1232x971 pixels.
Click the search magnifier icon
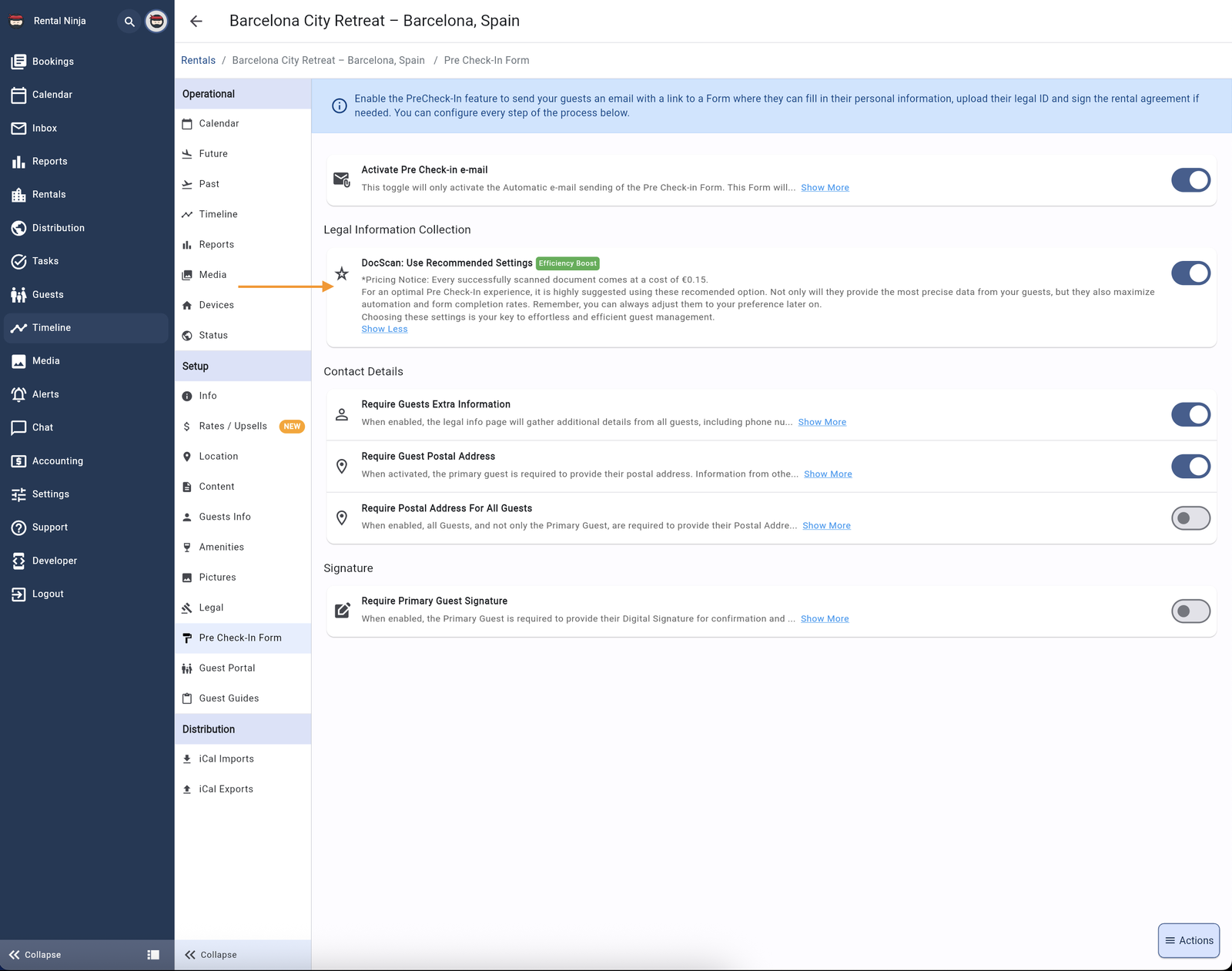point(129,22)
